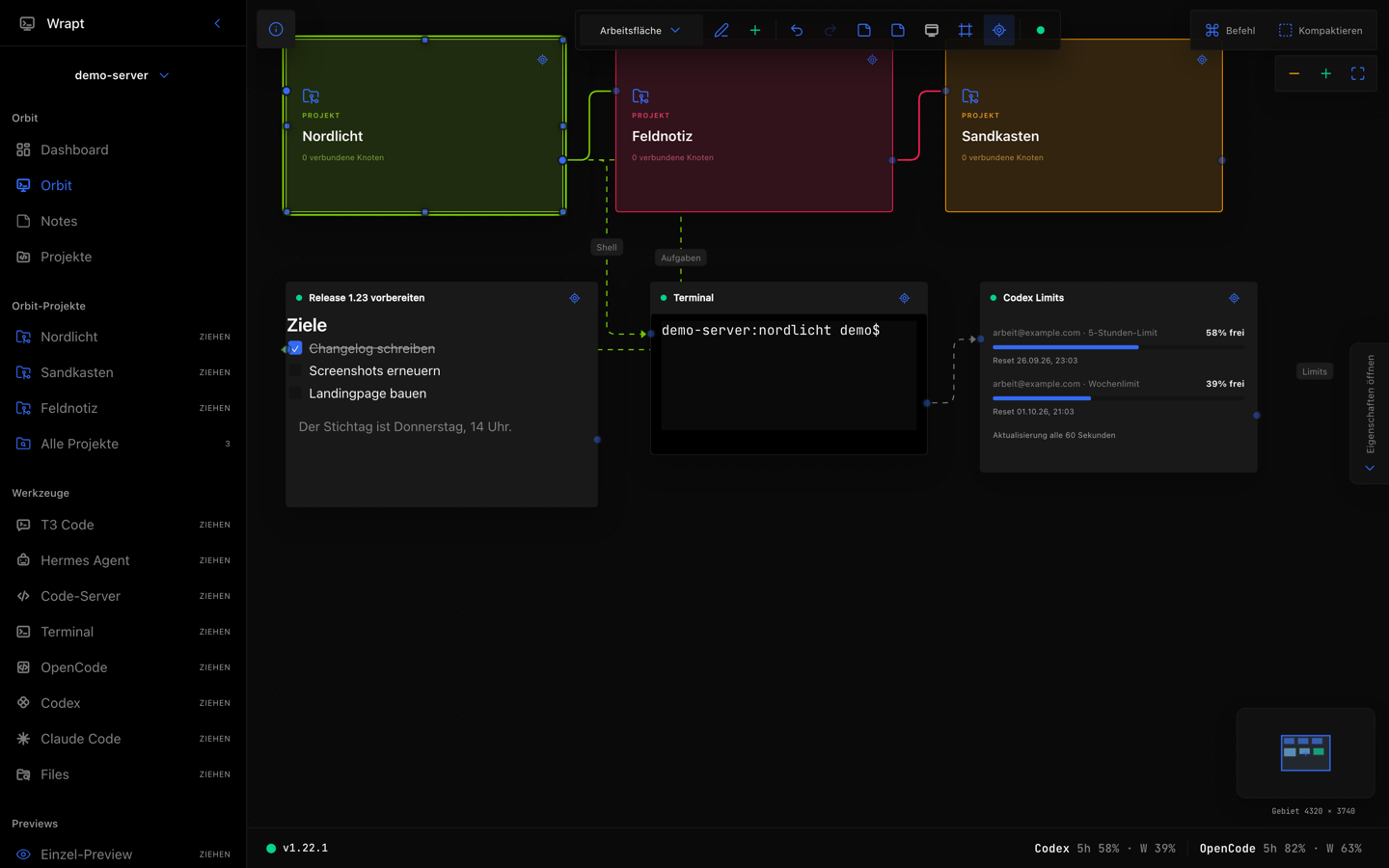Select Sandkasten in Orbit-Projekte list

[123, 372]
